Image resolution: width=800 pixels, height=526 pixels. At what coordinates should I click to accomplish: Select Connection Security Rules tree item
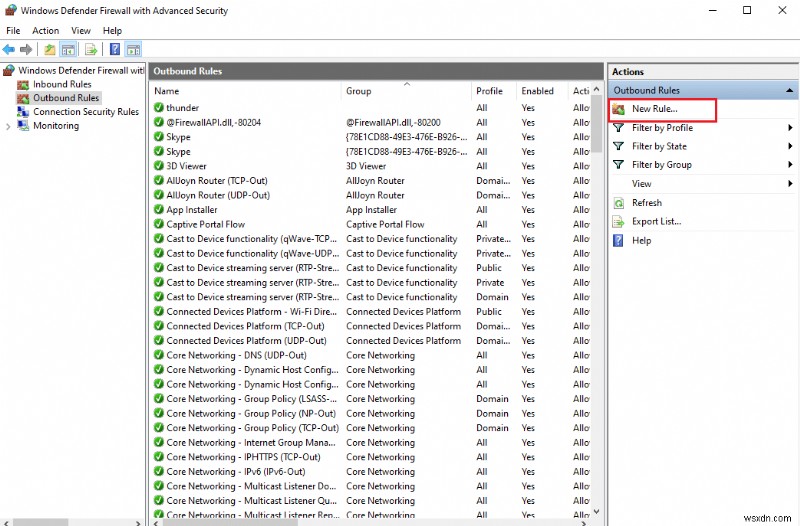[x=86, y=112]
